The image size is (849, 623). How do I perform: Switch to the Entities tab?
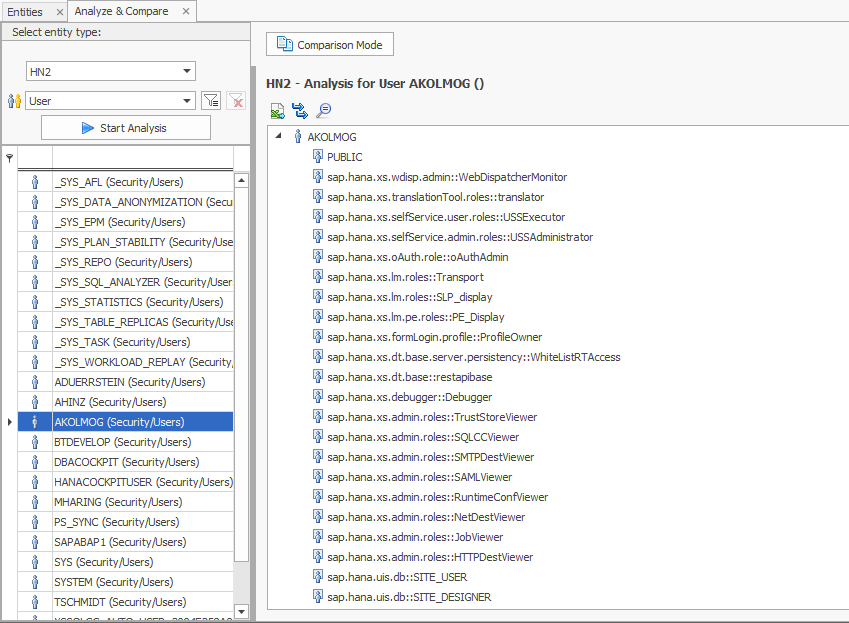[25, 12]
